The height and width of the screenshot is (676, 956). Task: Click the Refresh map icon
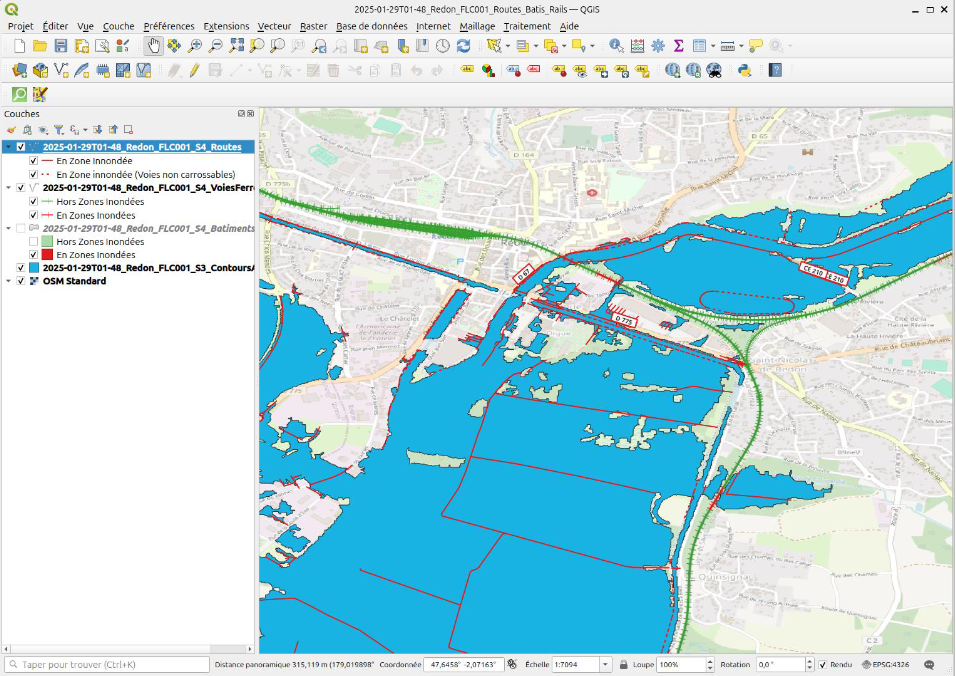[x=463, y=46]
